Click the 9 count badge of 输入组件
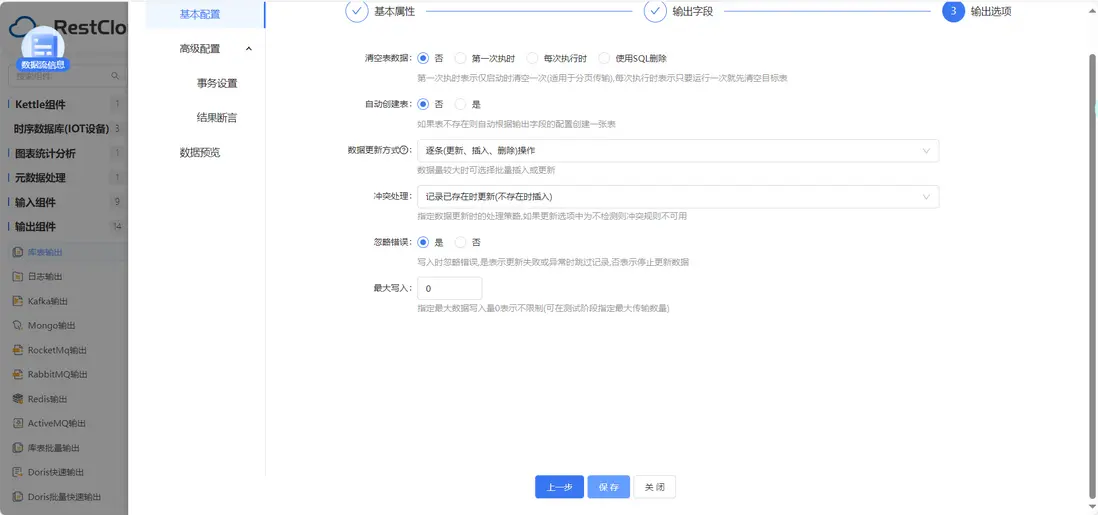This screenshot has width=1098, height=515. (x=117, y=202)
